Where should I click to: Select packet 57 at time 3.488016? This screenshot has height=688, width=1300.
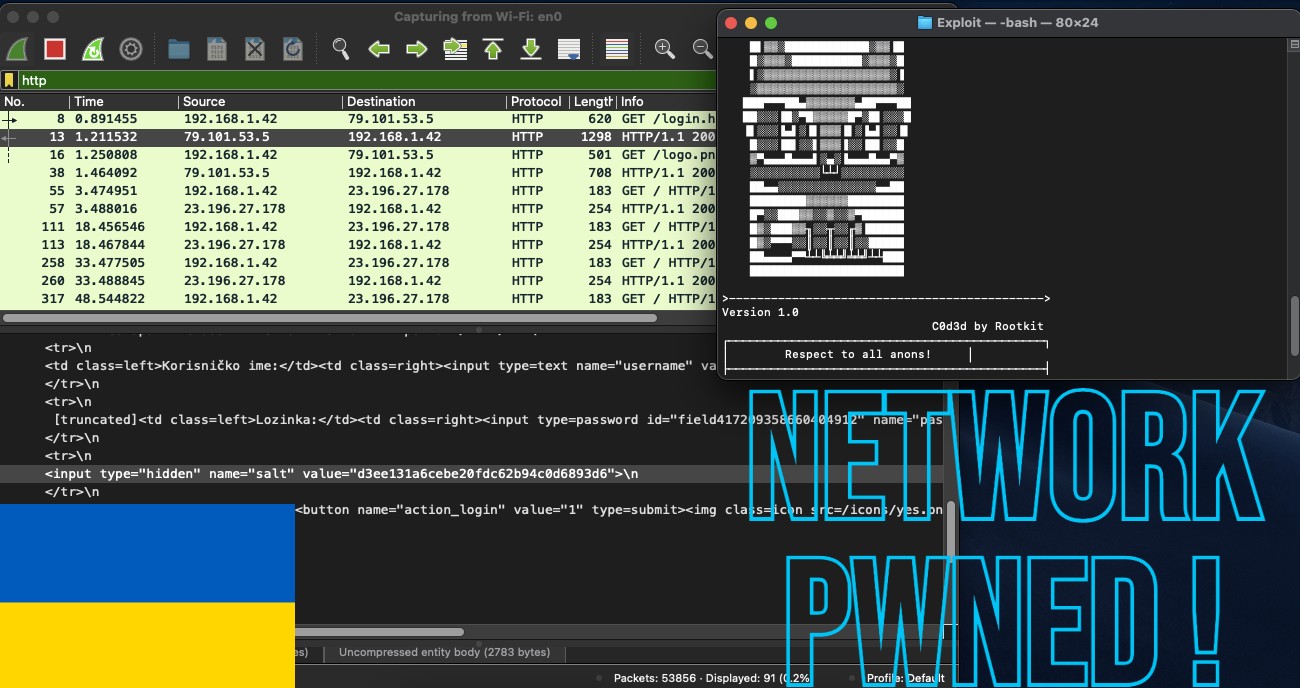click(x=358, y=209)
